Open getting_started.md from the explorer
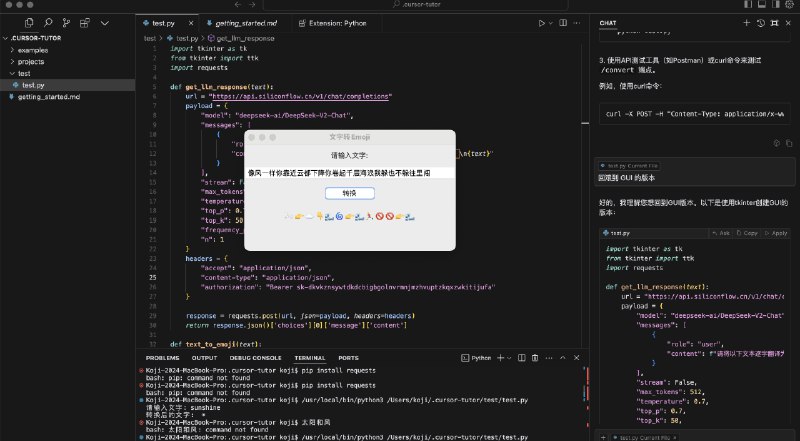This screenshot has height=441, width=800. pos(48,96)
